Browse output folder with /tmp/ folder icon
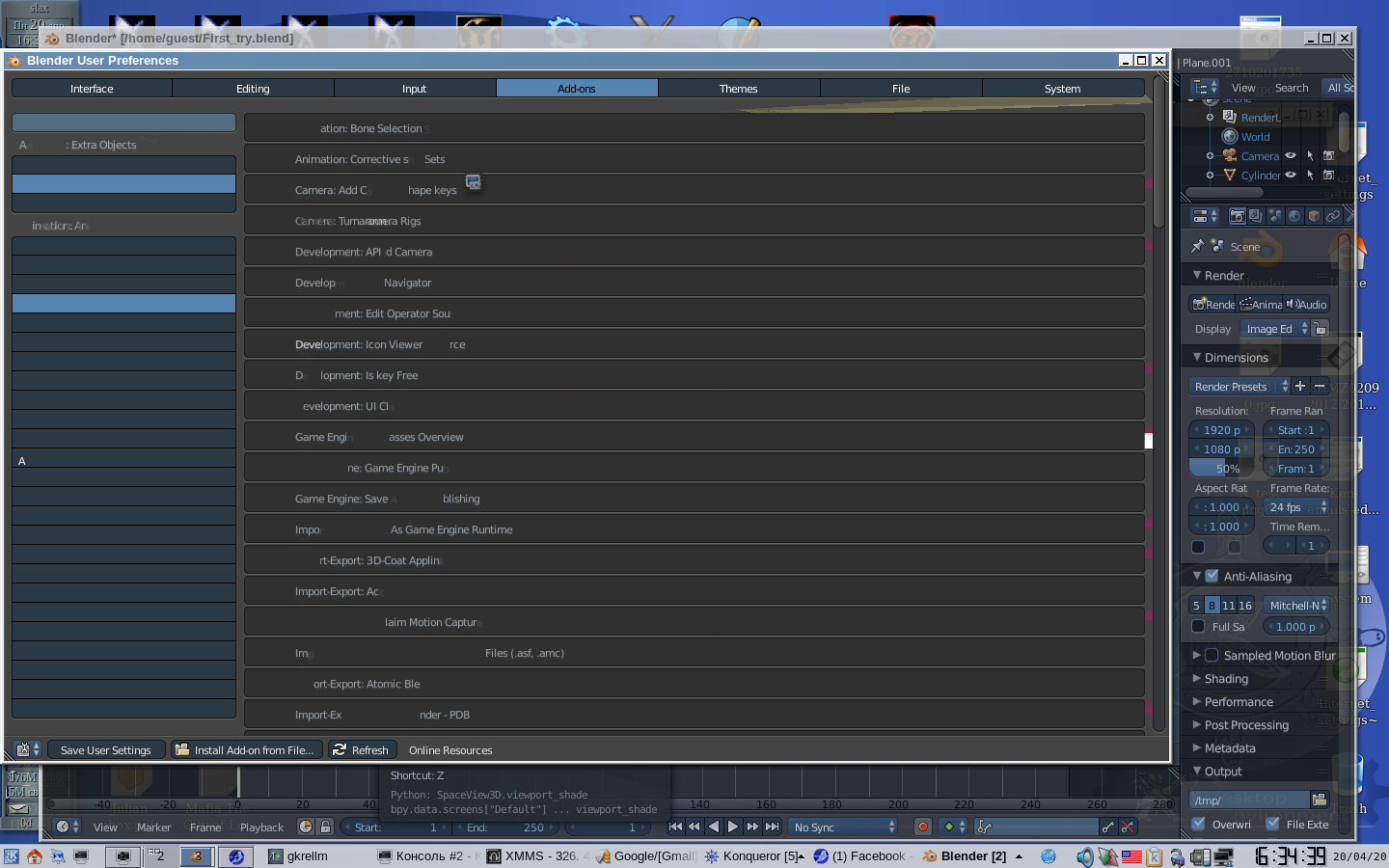 1320,800
